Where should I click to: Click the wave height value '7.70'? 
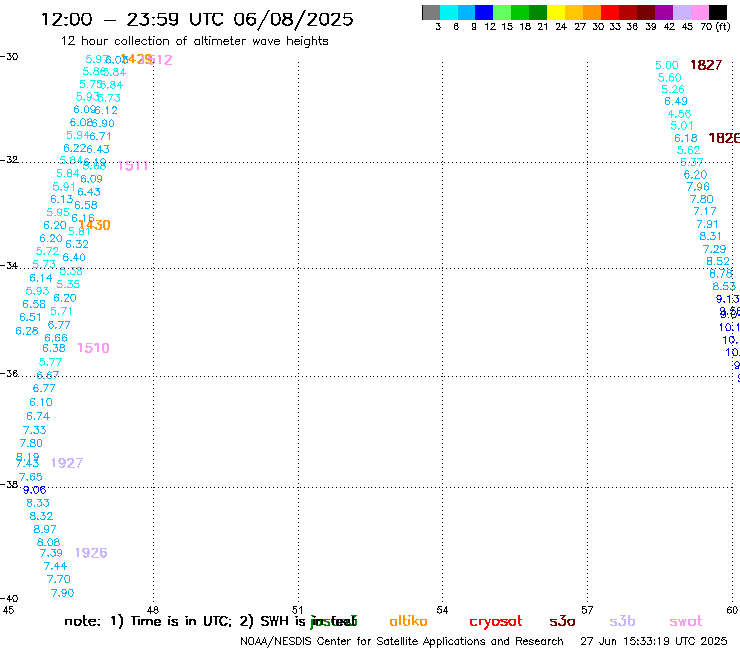(x=59, y=579)
